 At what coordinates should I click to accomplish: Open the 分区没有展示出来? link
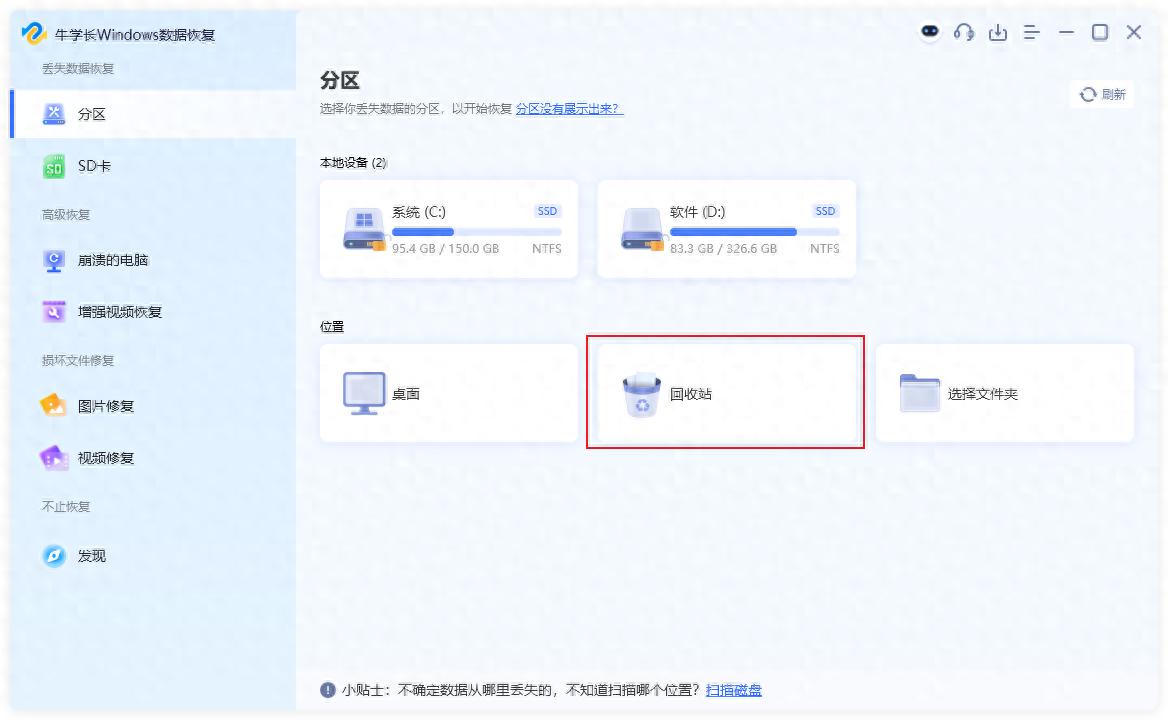pyautogui.click(x=570, y=109)
